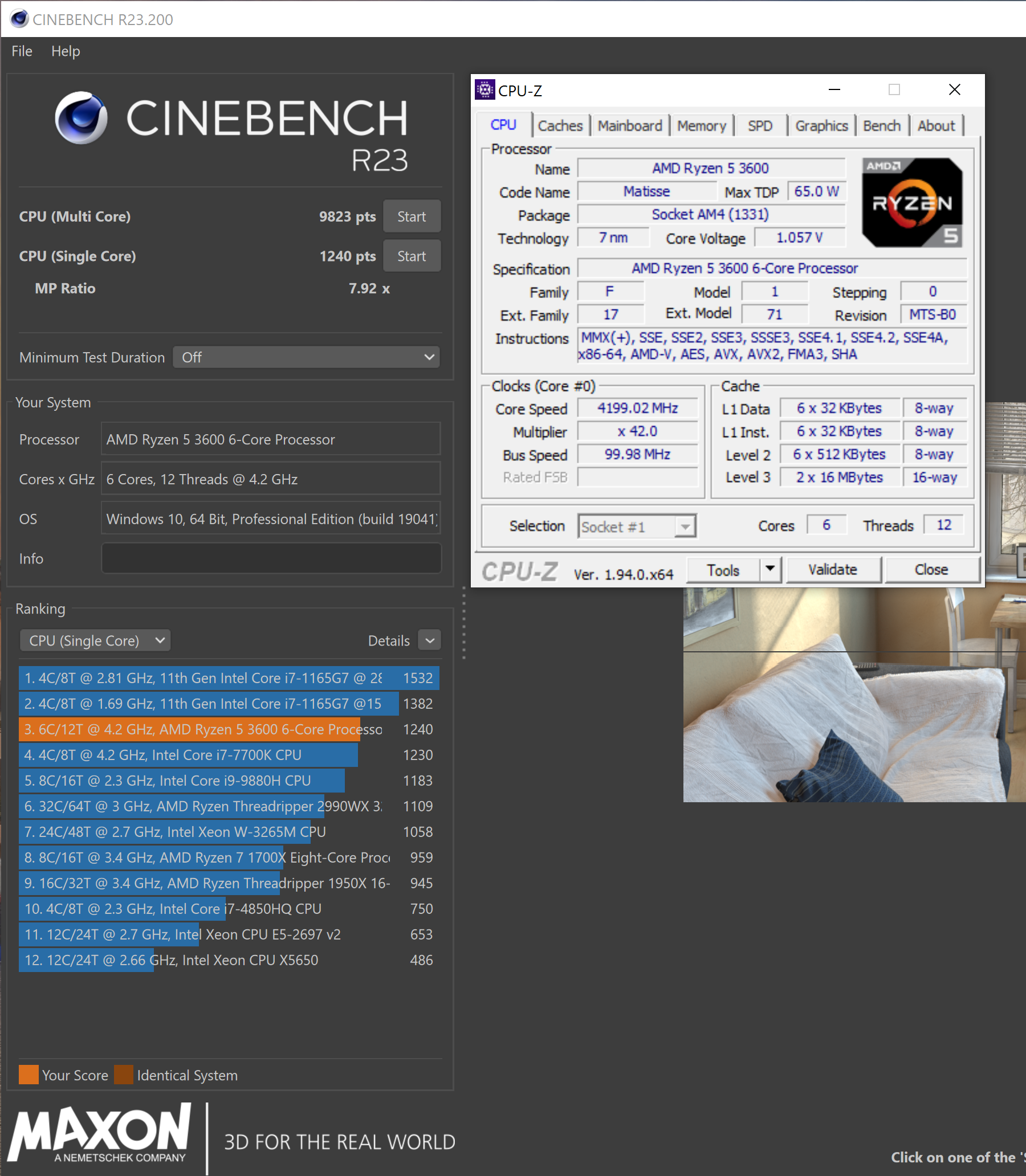Start the CPU Multi Core test

412,217
